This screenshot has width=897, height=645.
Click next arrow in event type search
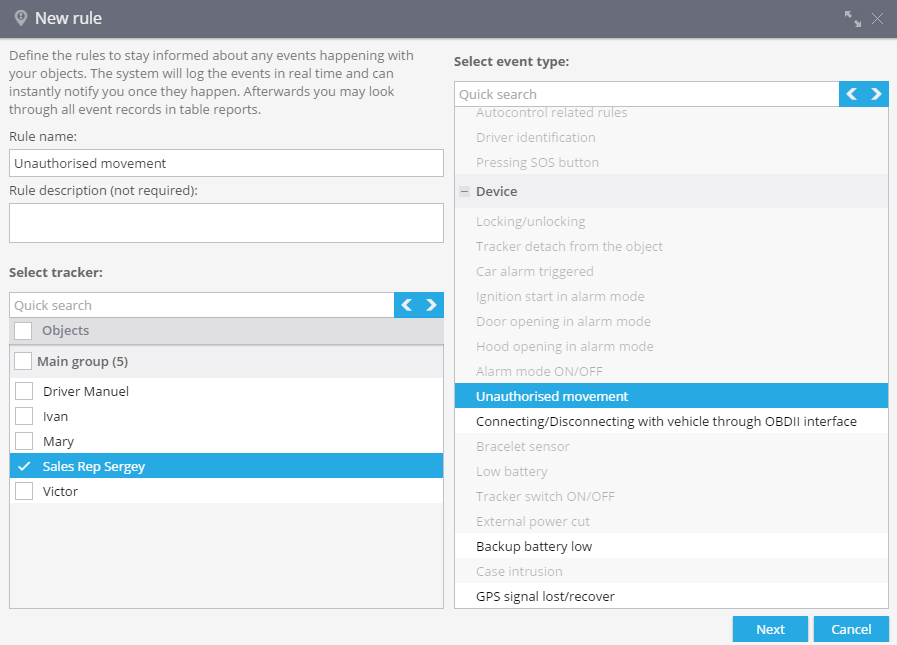876,94
